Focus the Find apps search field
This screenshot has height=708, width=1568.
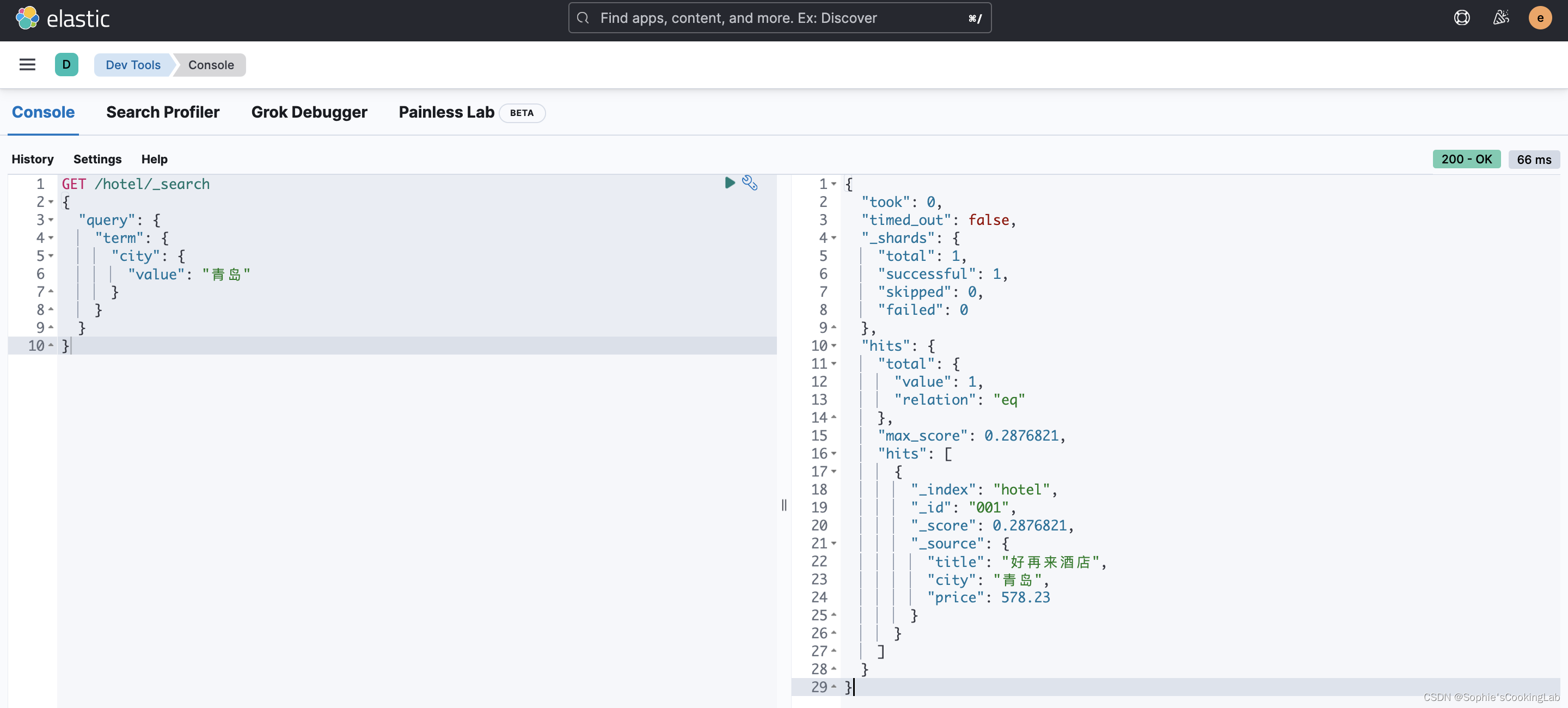coord(780,17)
